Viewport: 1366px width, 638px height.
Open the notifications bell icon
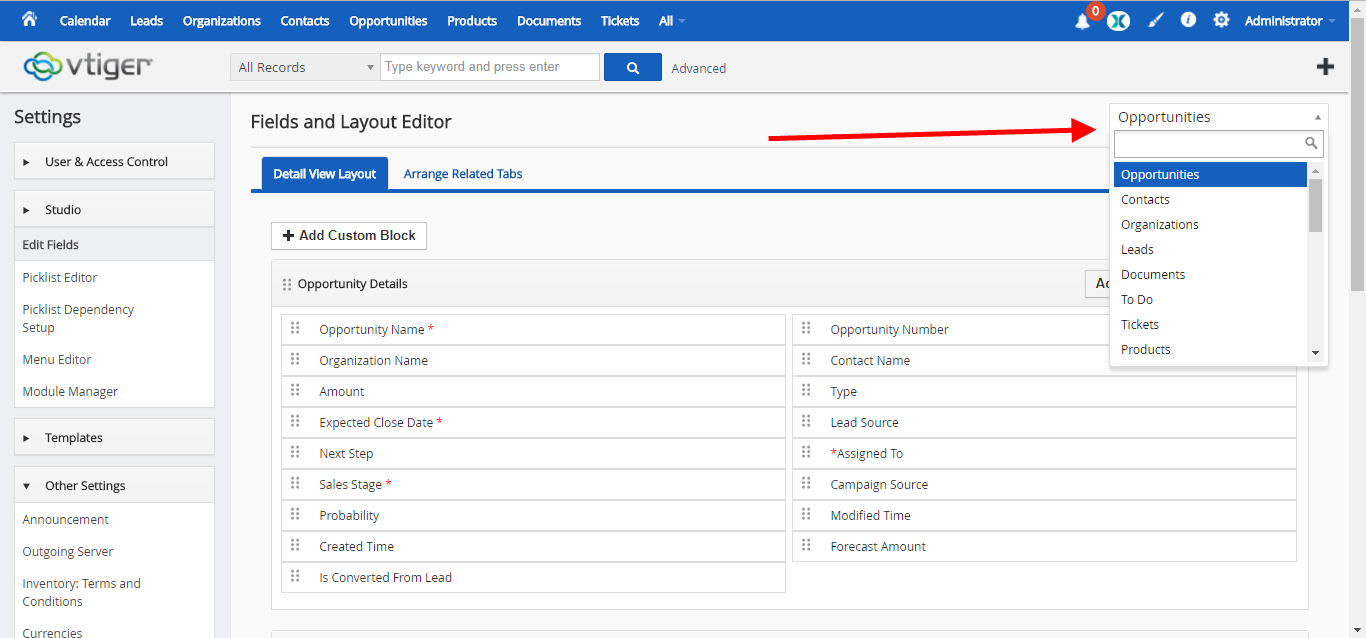[x=1082, y=21]
